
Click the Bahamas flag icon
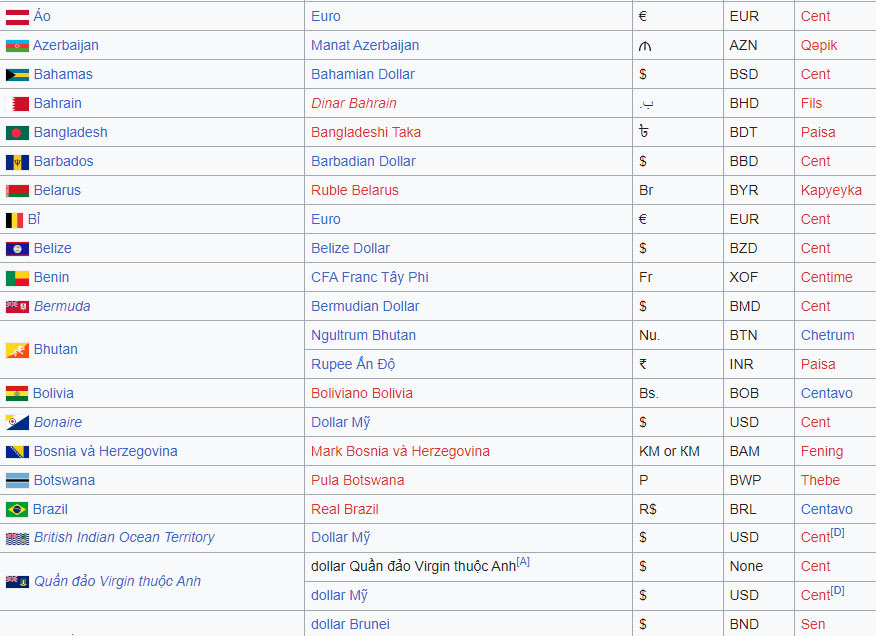pyautogui.click(x=17, y=75)
